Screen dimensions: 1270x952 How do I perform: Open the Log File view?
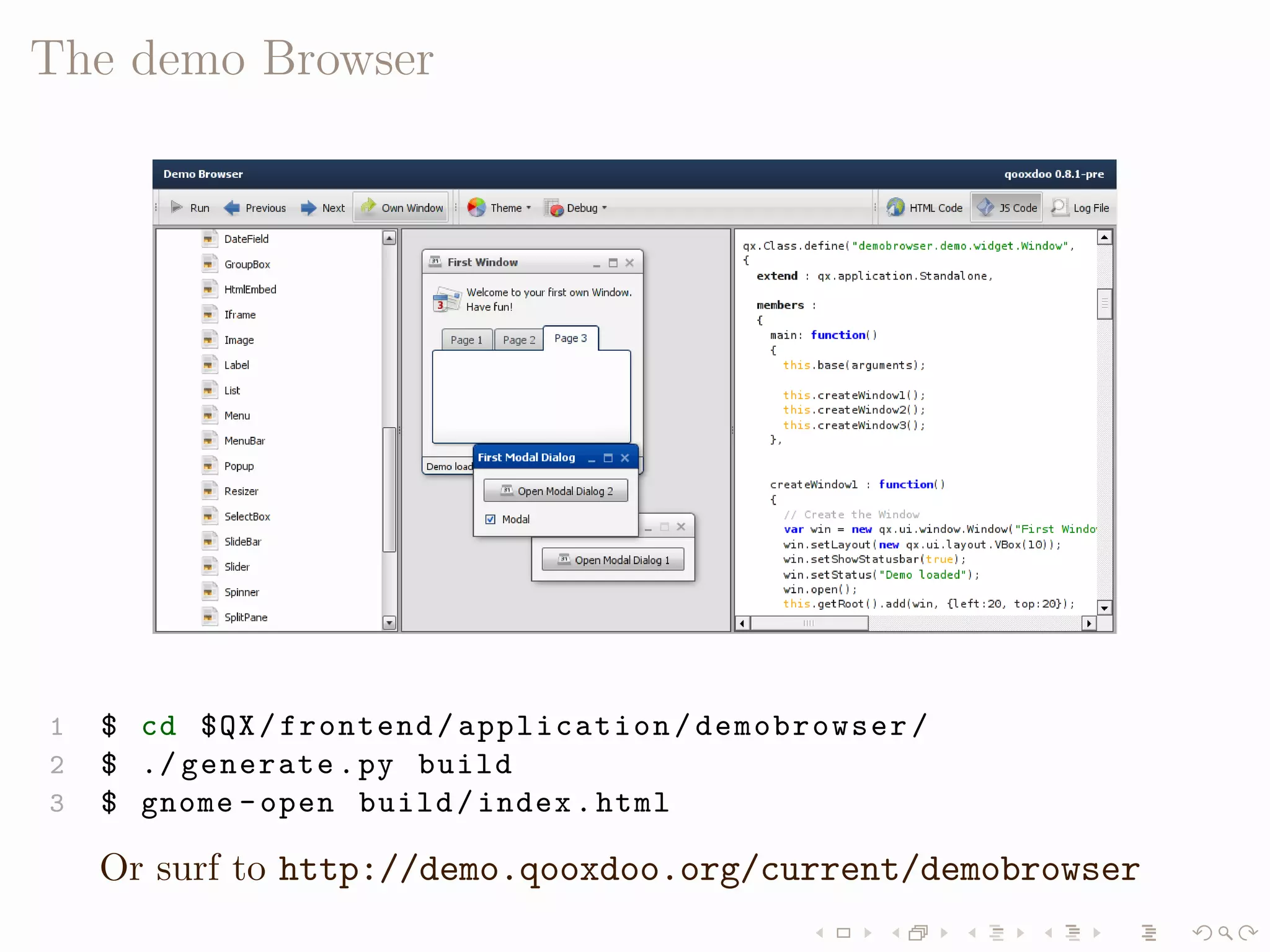pyautogui.click(x=1081, y=208)
